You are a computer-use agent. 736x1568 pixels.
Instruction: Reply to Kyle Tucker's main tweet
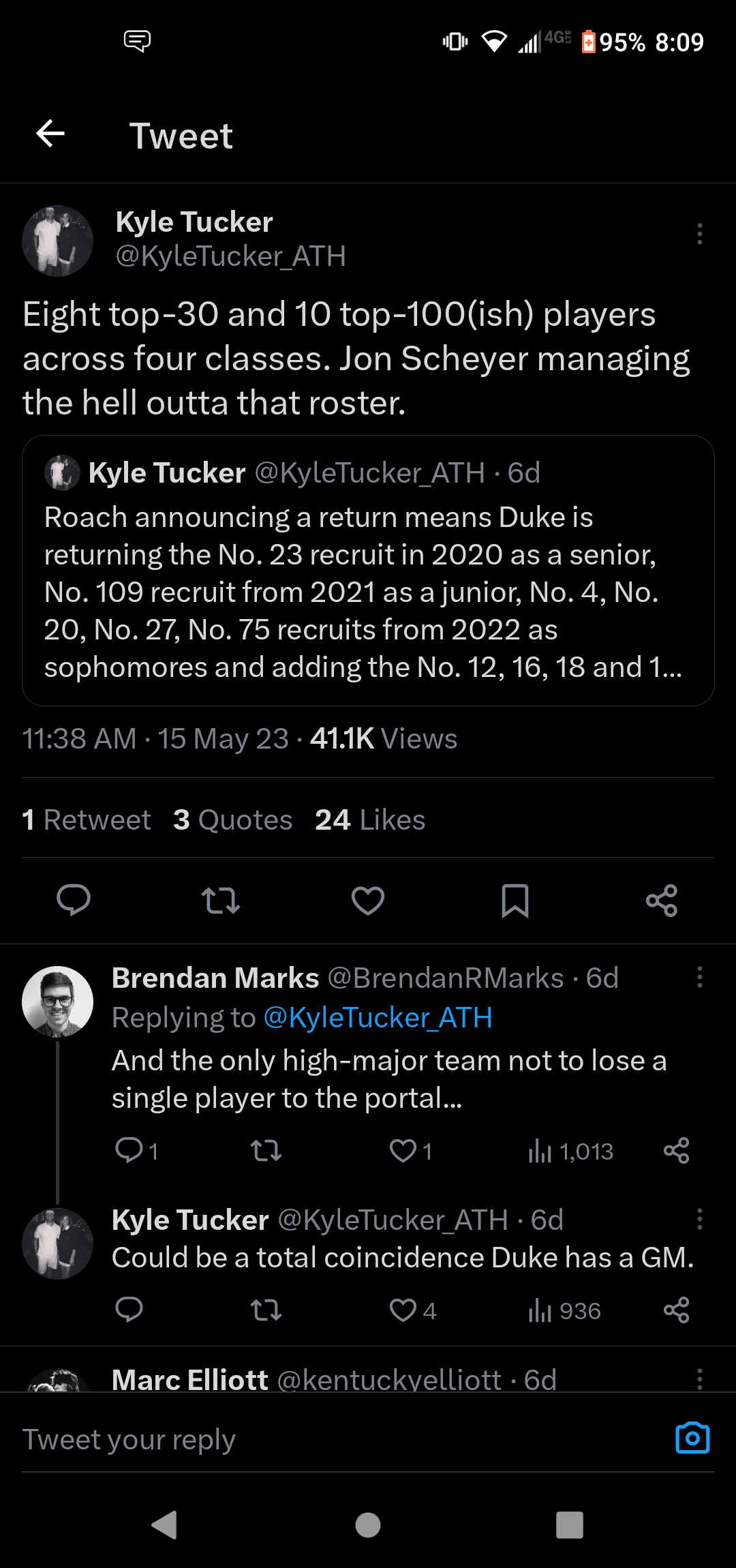click(74, 900)
